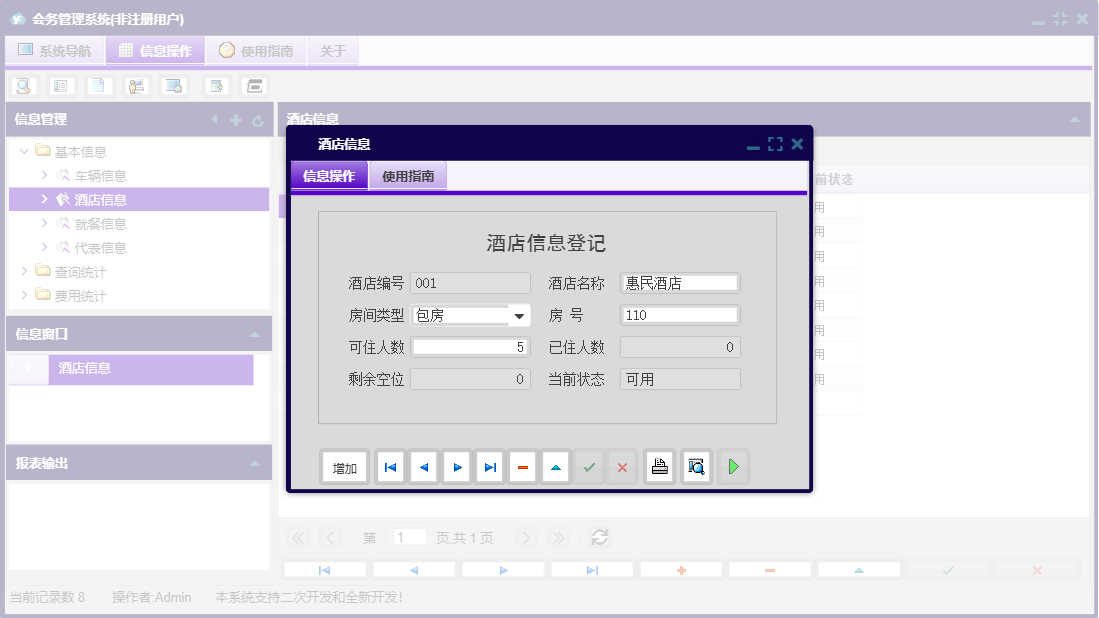Select the search preview toolbar icon
This screenshot has width=1099, height=618.
click(x=22, y=85)
